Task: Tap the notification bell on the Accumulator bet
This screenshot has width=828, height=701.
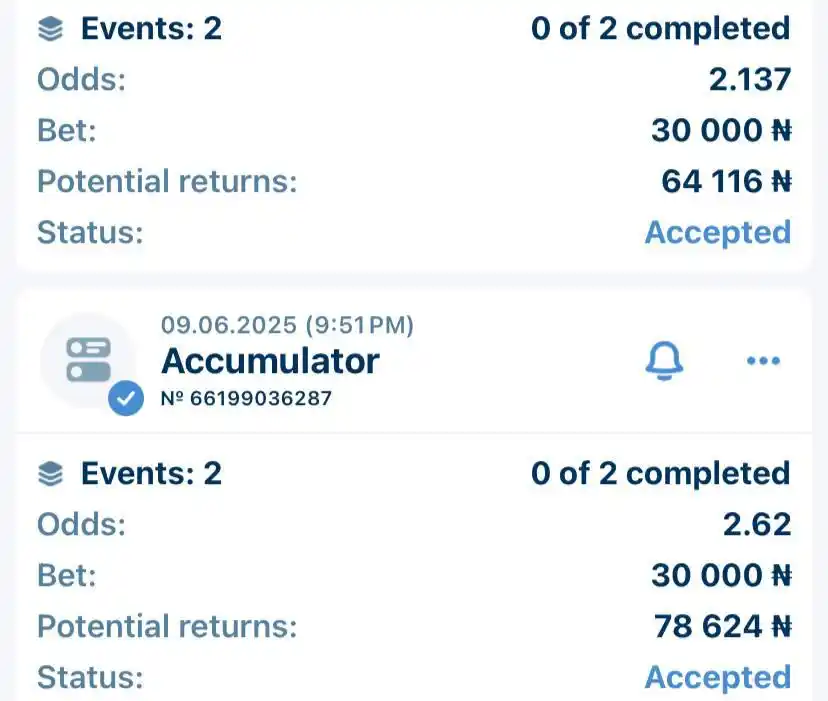Action: click(664, 361)
